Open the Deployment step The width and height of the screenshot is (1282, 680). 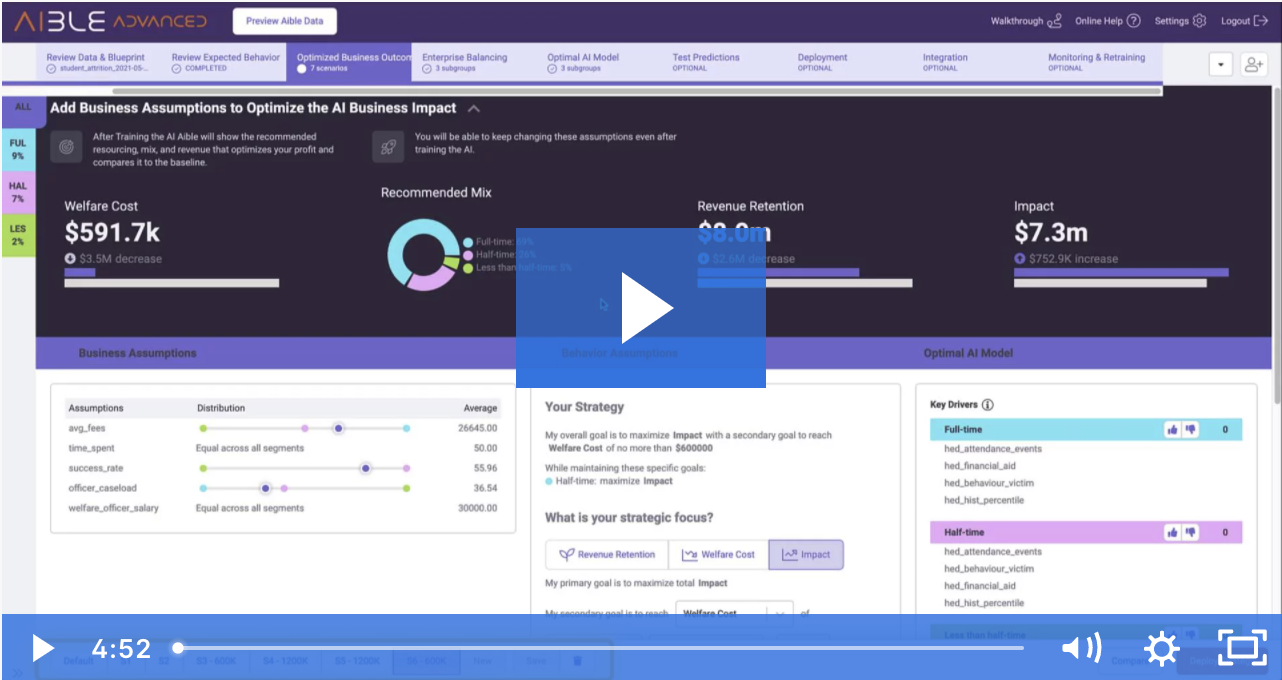(822, 62)
